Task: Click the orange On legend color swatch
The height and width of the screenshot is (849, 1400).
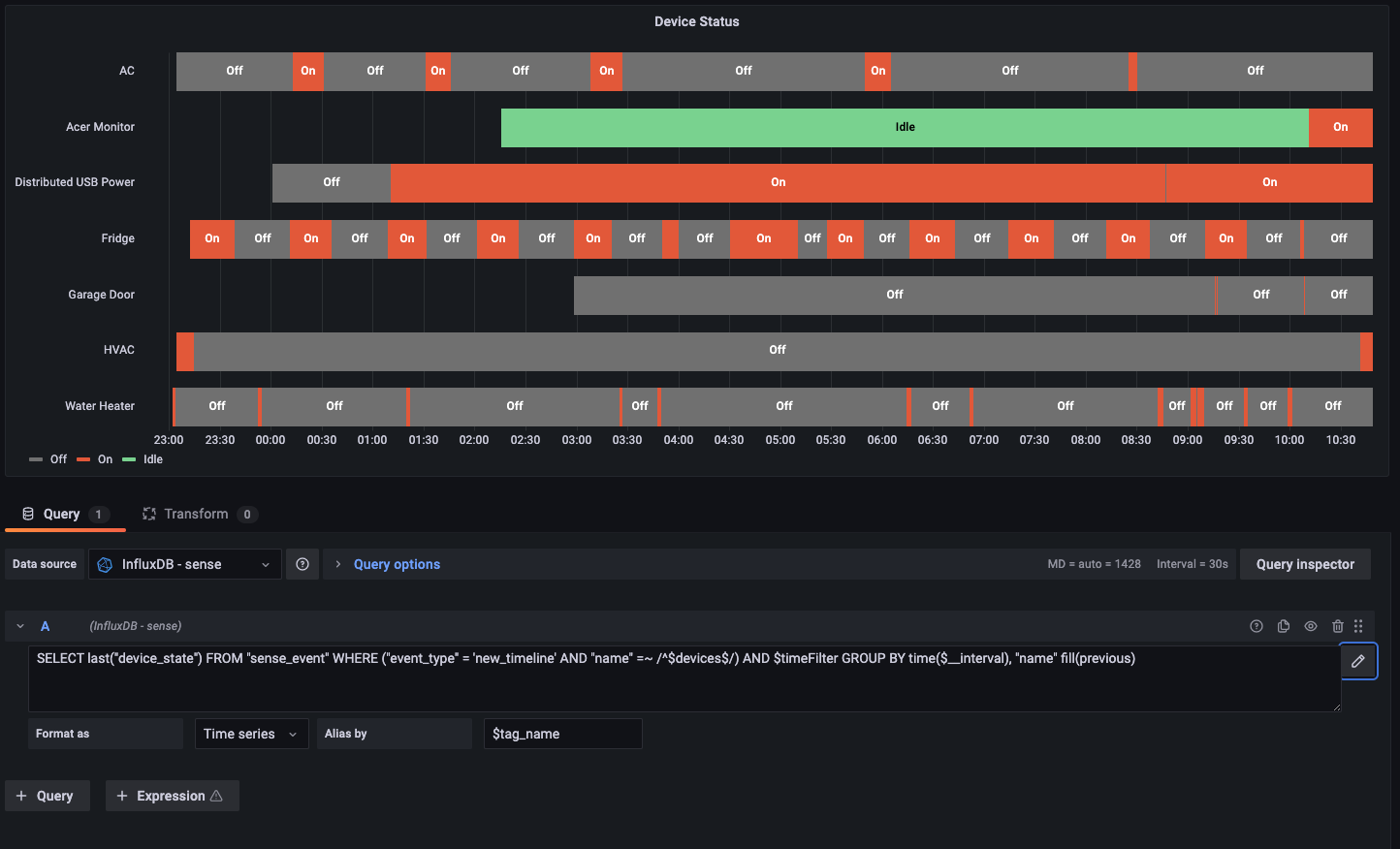Action: click(x=84, y=458)
